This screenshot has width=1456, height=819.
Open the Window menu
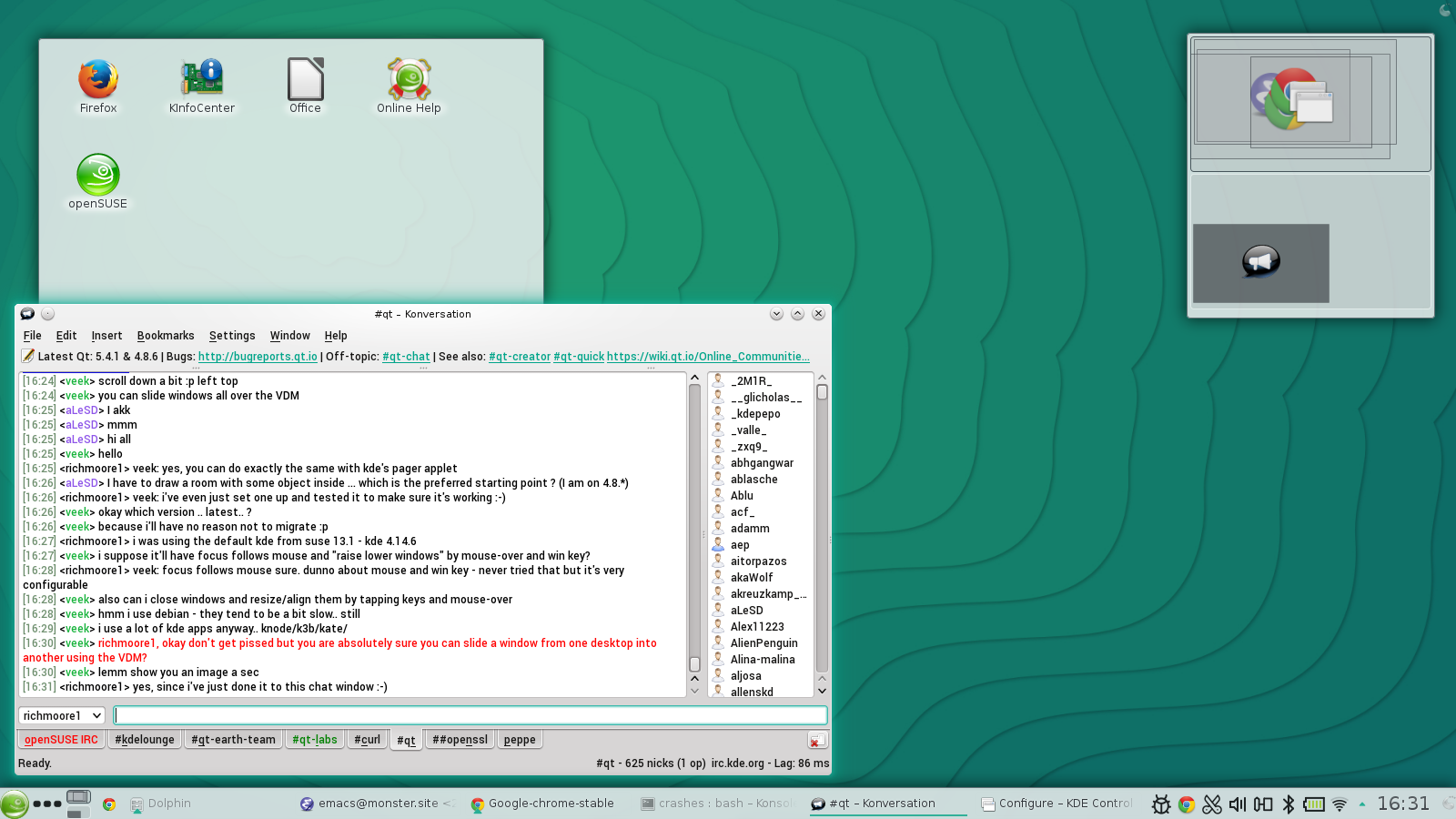pyautogui.click(x=290, y=336)
